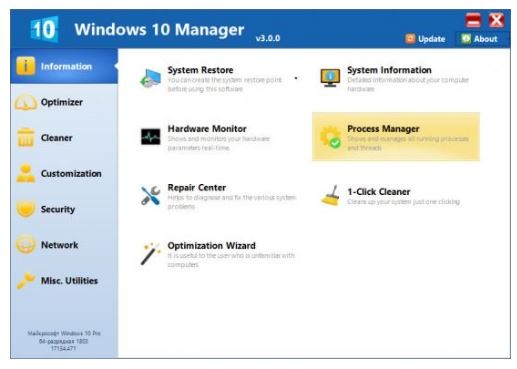Click the Optimization Wizard wand icon
This screenshot has width=517, height=369.
coord(150,254)
